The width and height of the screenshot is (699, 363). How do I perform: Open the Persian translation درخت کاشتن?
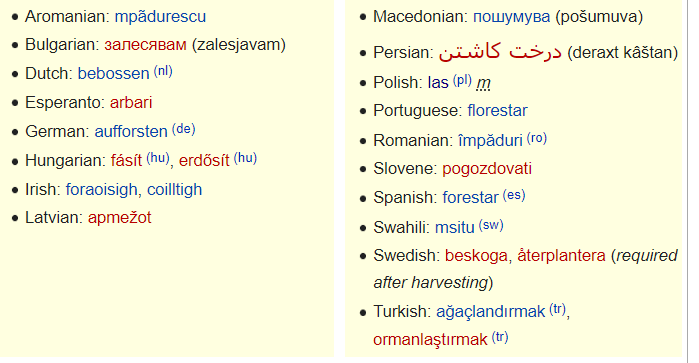500,52
